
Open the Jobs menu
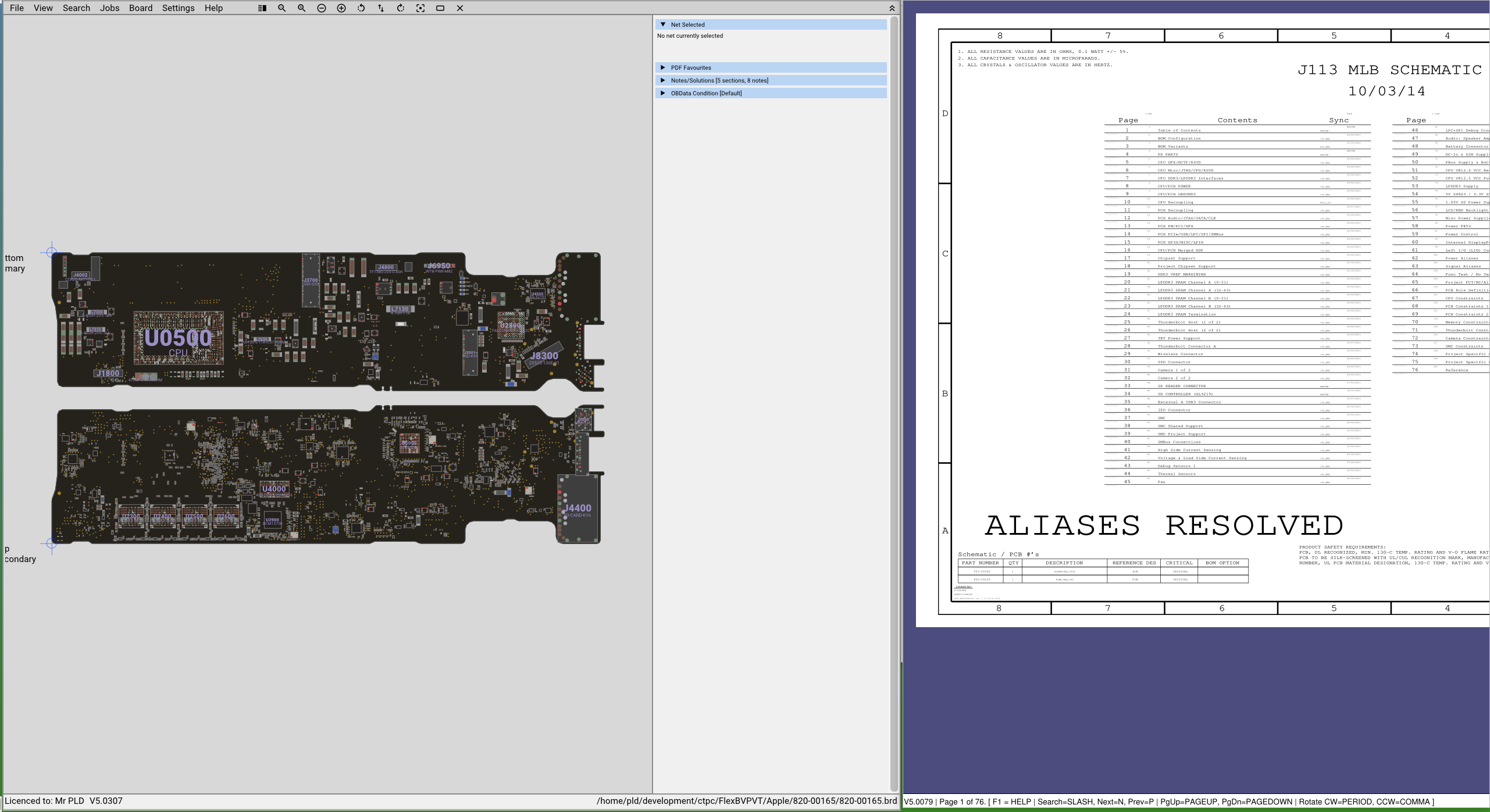pos(109,8)
